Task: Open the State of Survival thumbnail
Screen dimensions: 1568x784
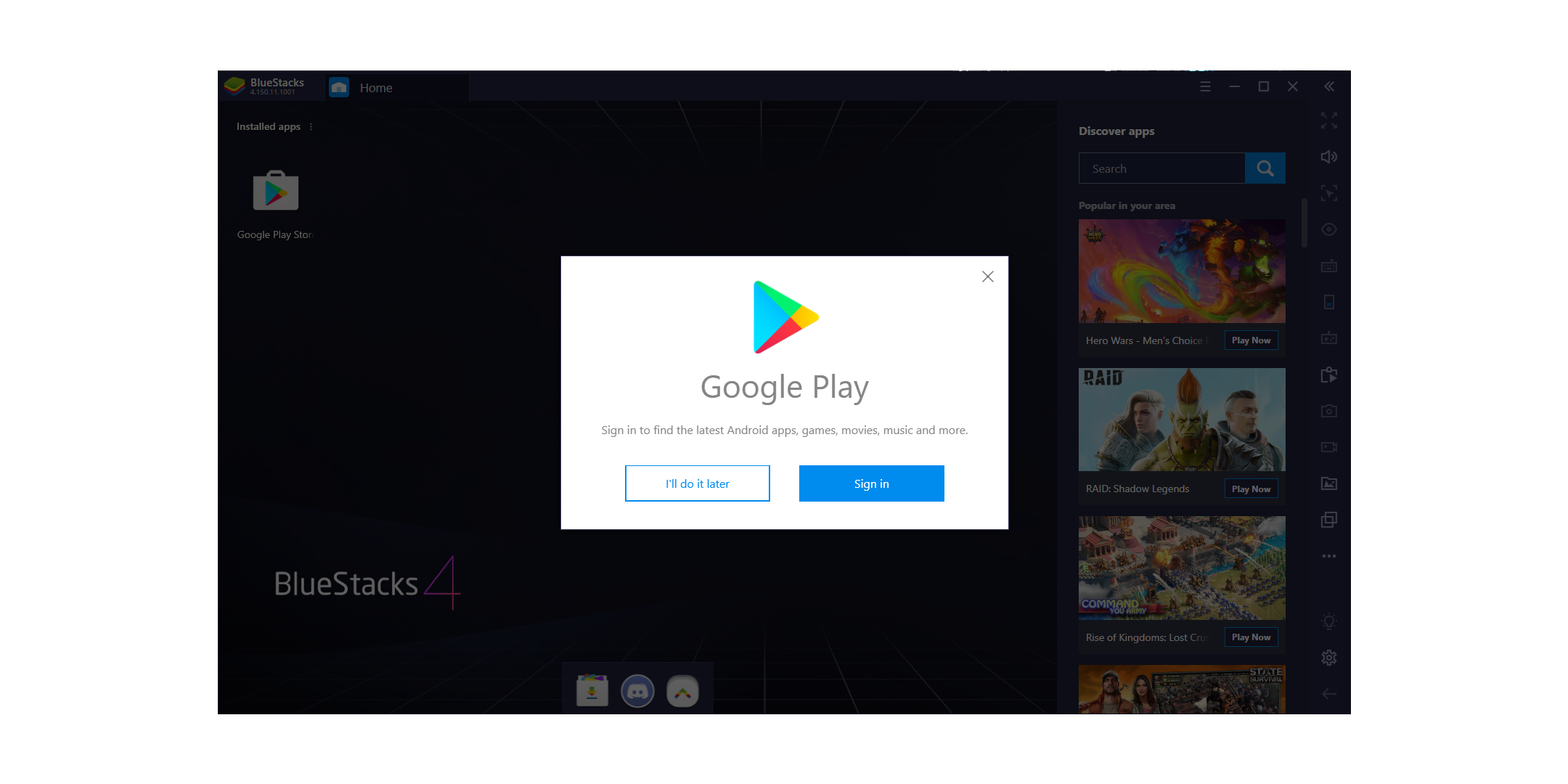Action: pos(1182,690)
